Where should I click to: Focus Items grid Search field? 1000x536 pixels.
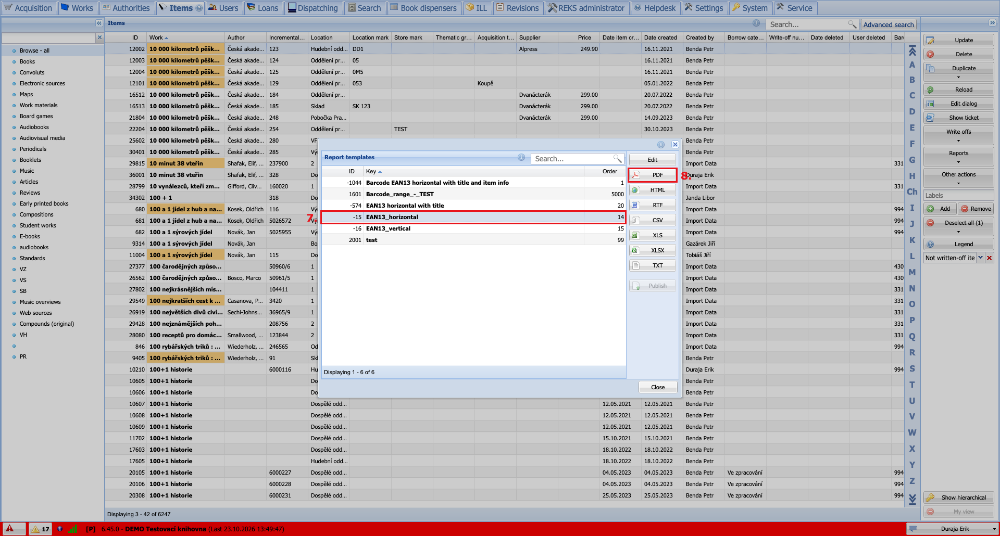tap(809, 24)
